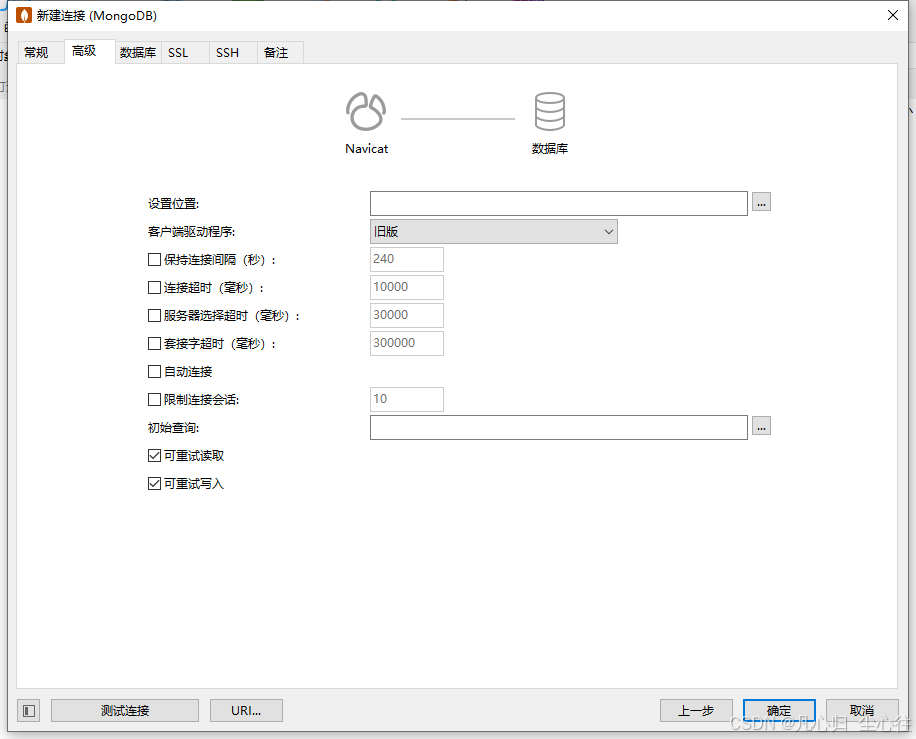Check the 限制连接会话 option
The image size is (916, 739).
(x=153, y=399)
